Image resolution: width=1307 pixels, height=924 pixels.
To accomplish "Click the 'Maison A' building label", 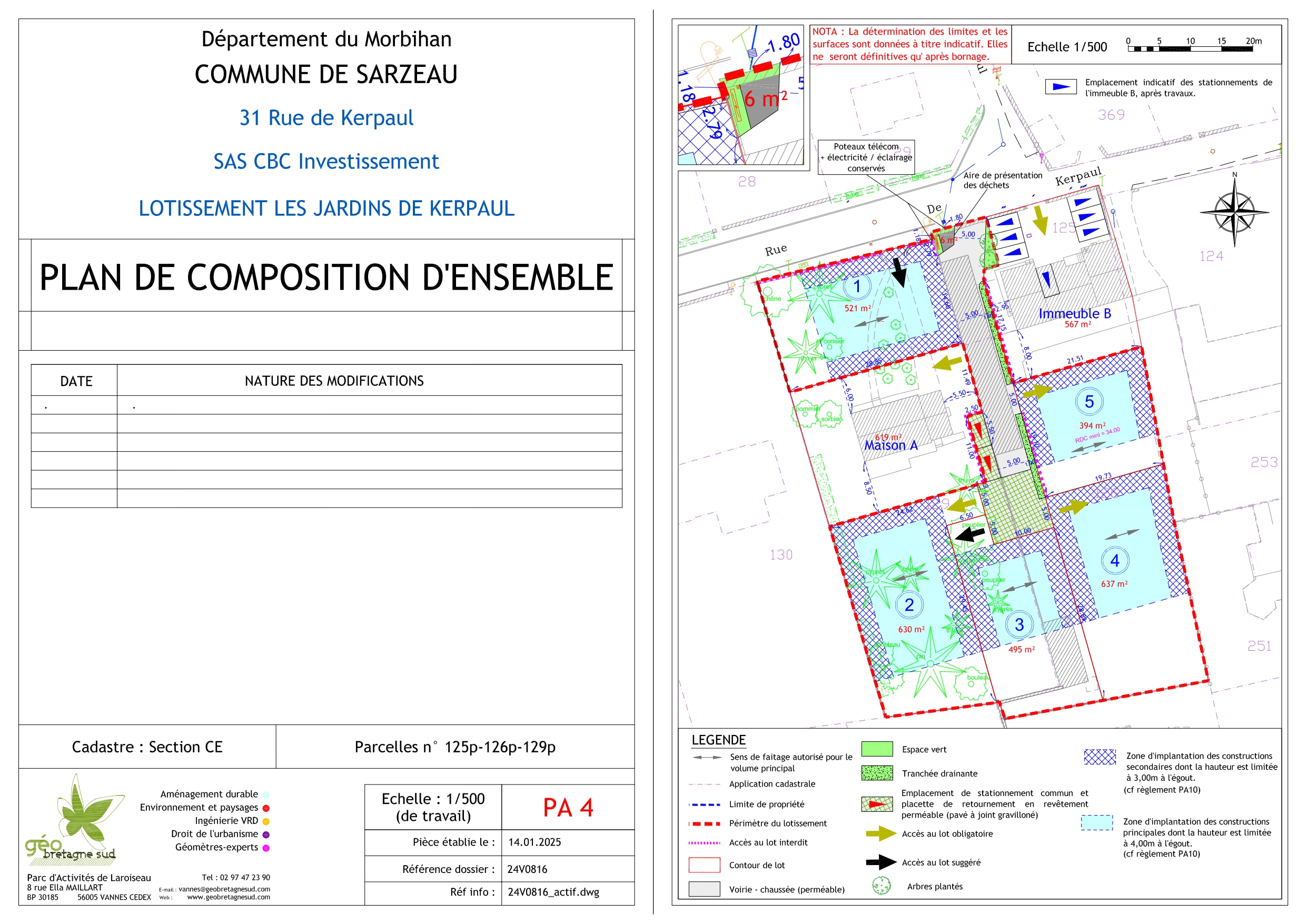I will (x=890, y=446).
